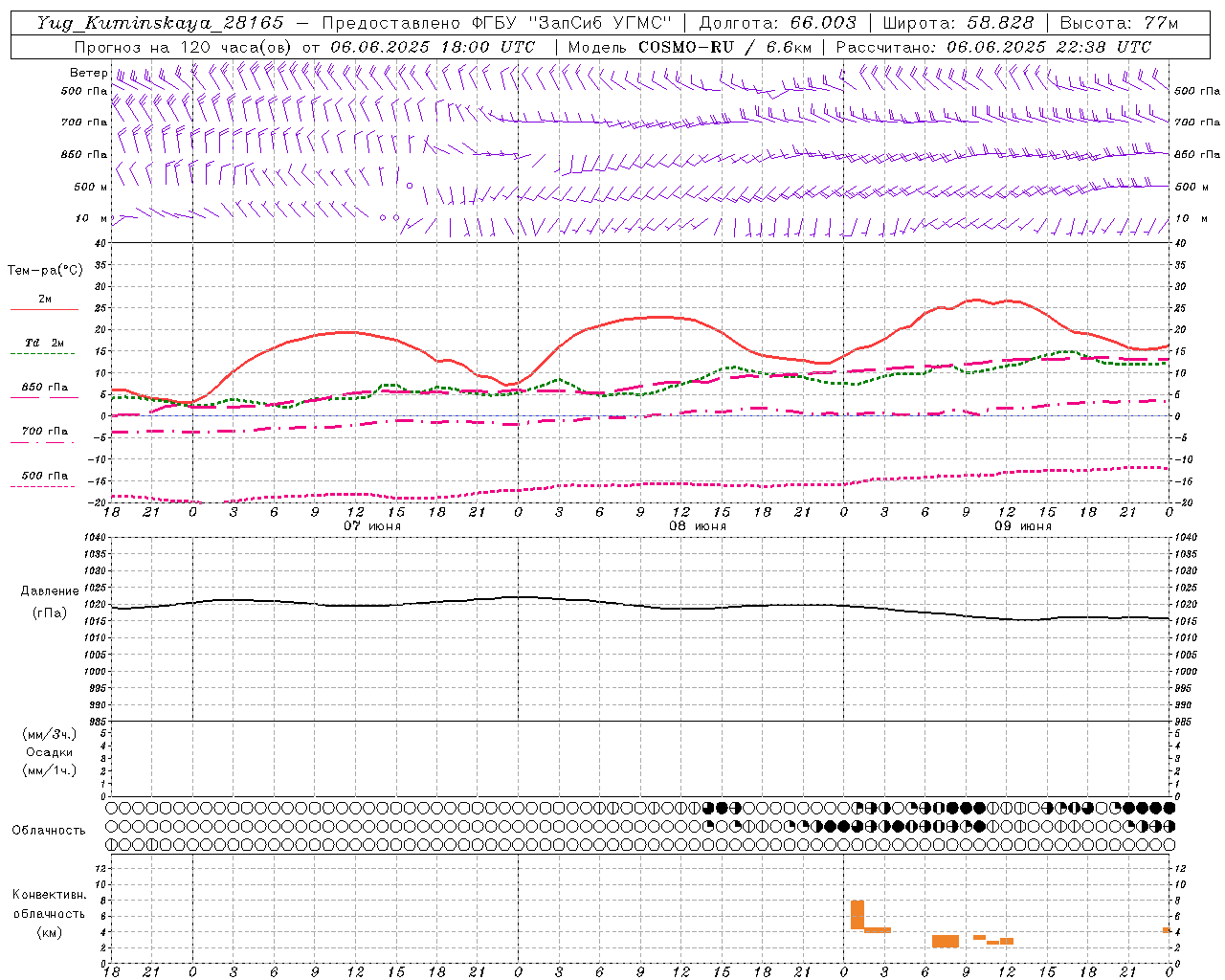Click the Рассчитано 06.06.2025 22:38 UTC timestamp
Image resolution: width=1225 pixels, height=980 pixels.
[993, 47]
